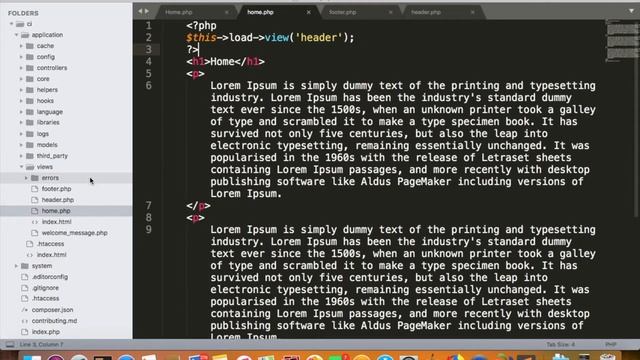Expand the cache folder arrow
640x360 pixels.
pos(21,46)
